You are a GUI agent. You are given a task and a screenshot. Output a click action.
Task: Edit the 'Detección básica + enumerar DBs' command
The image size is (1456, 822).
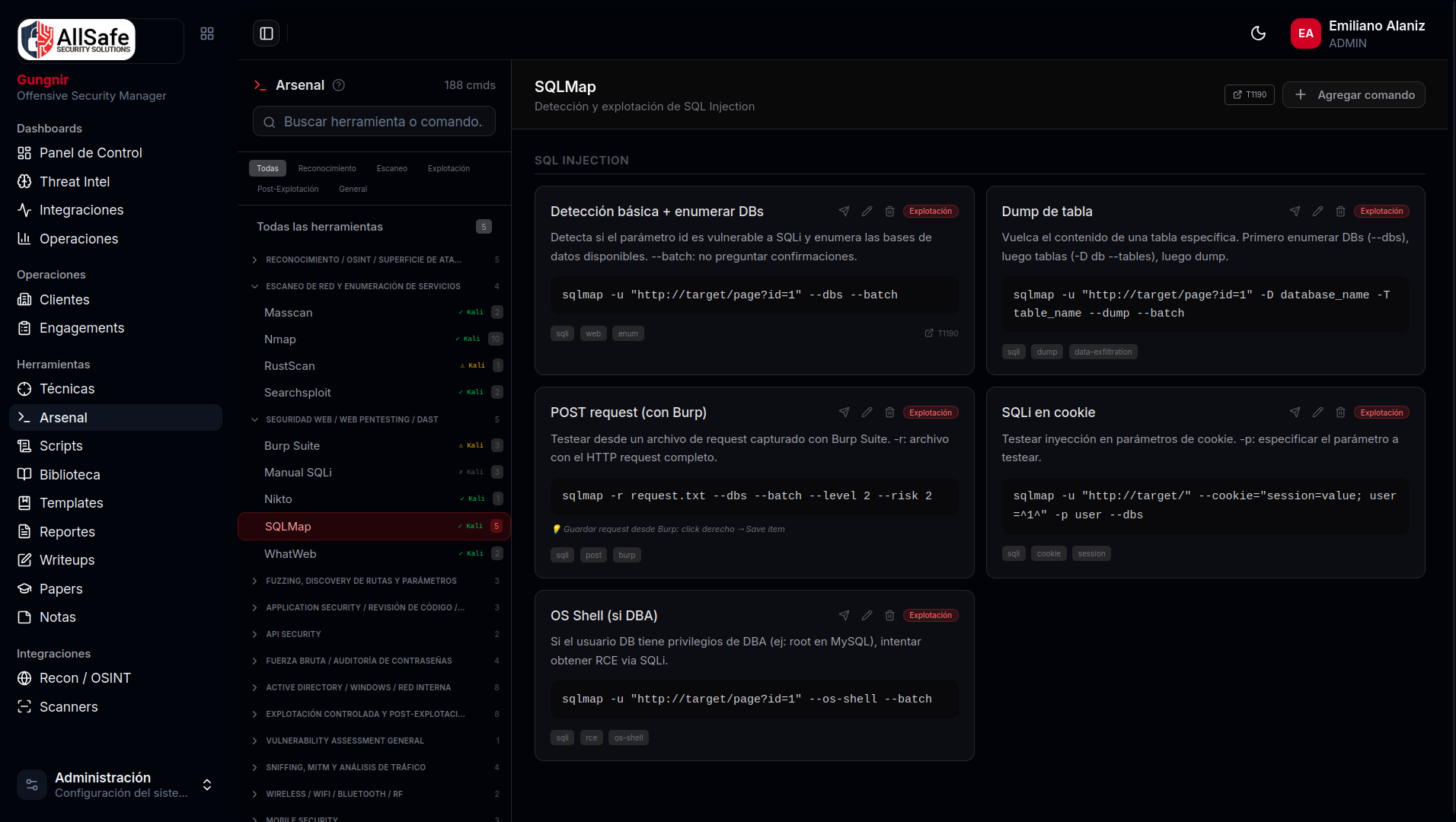click(867, 211)
